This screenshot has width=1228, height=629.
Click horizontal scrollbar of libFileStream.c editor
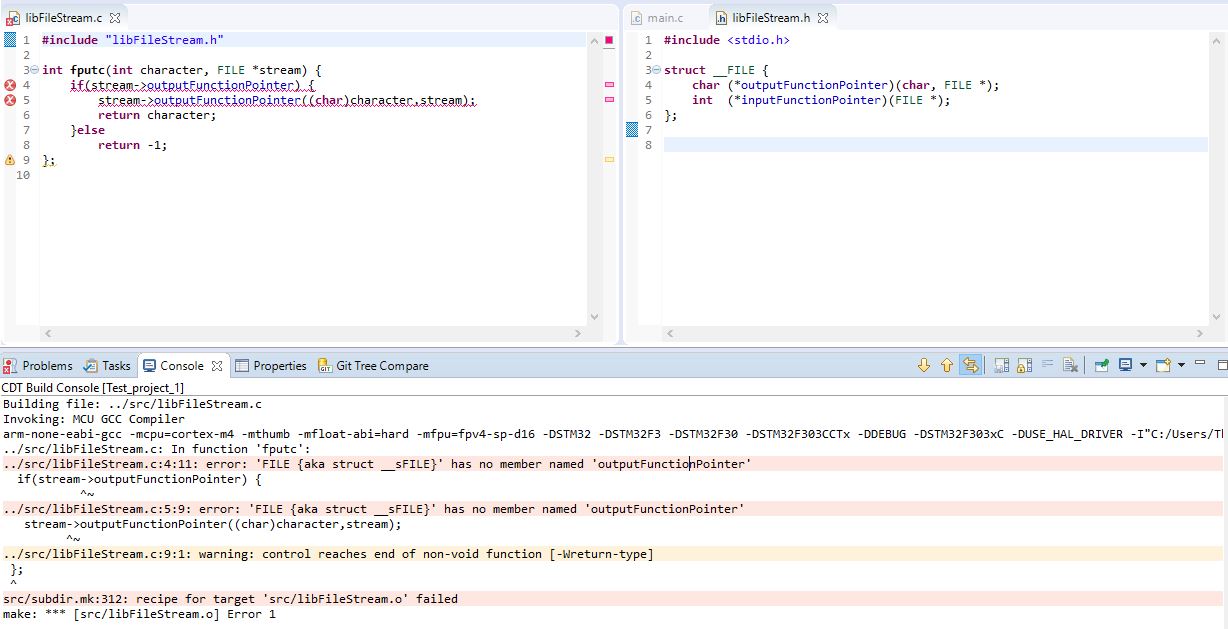pos(310,333)
